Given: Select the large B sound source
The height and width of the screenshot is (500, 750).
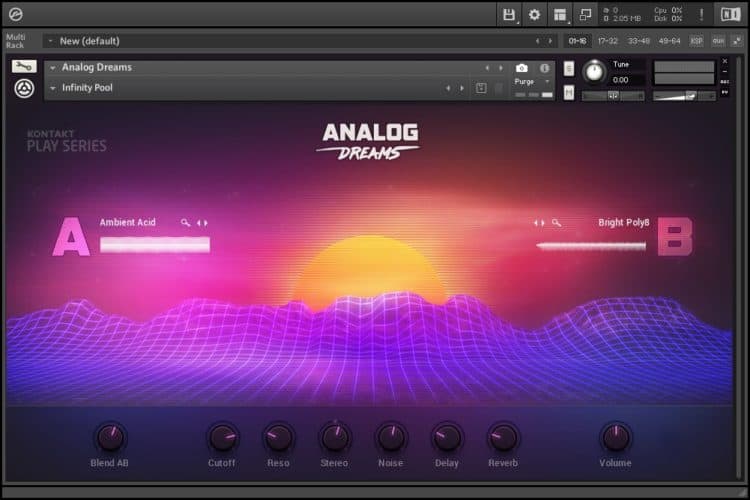Looking at the screenshot, I should tap(674, 239).
